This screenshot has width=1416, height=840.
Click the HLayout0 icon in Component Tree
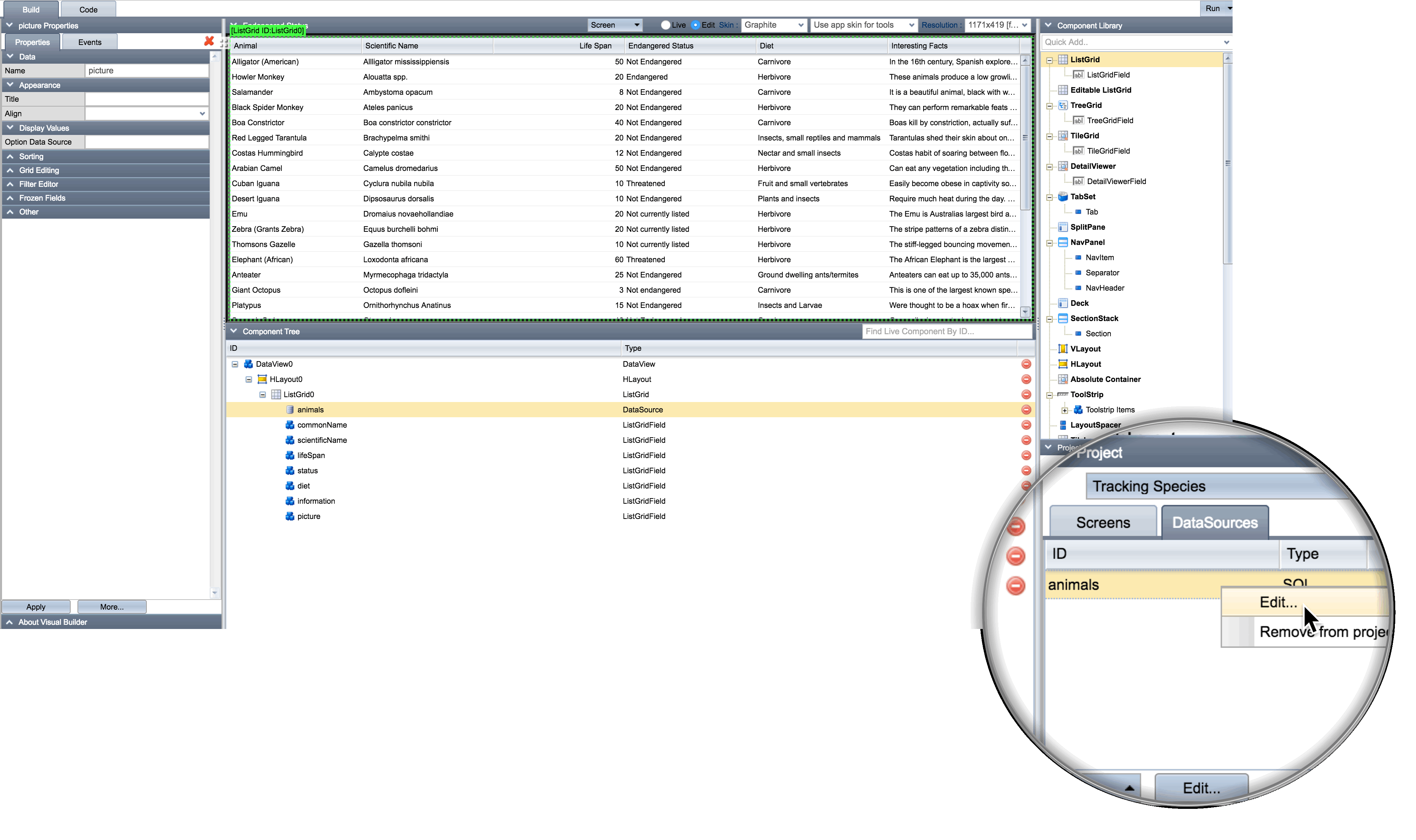262,379
